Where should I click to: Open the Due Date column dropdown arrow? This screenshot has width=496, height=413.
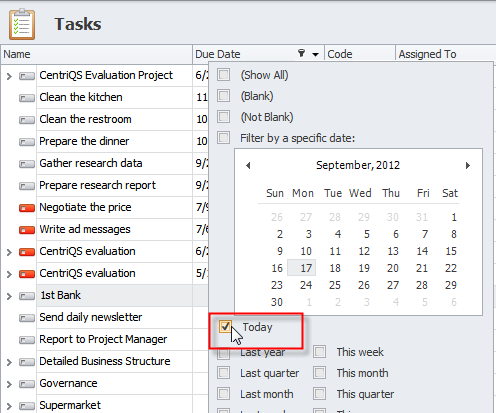[315, 54]
